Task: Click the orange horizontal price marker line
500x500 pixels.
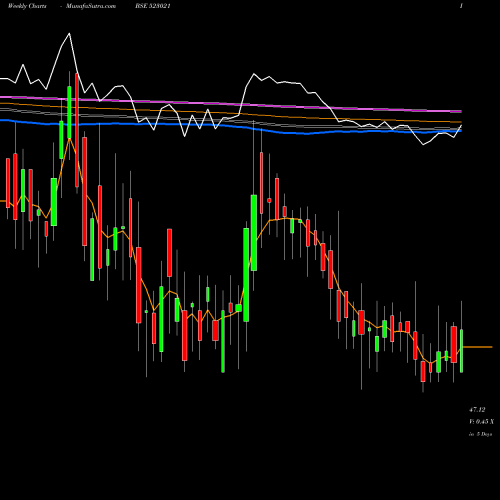Action: point(478,347)
